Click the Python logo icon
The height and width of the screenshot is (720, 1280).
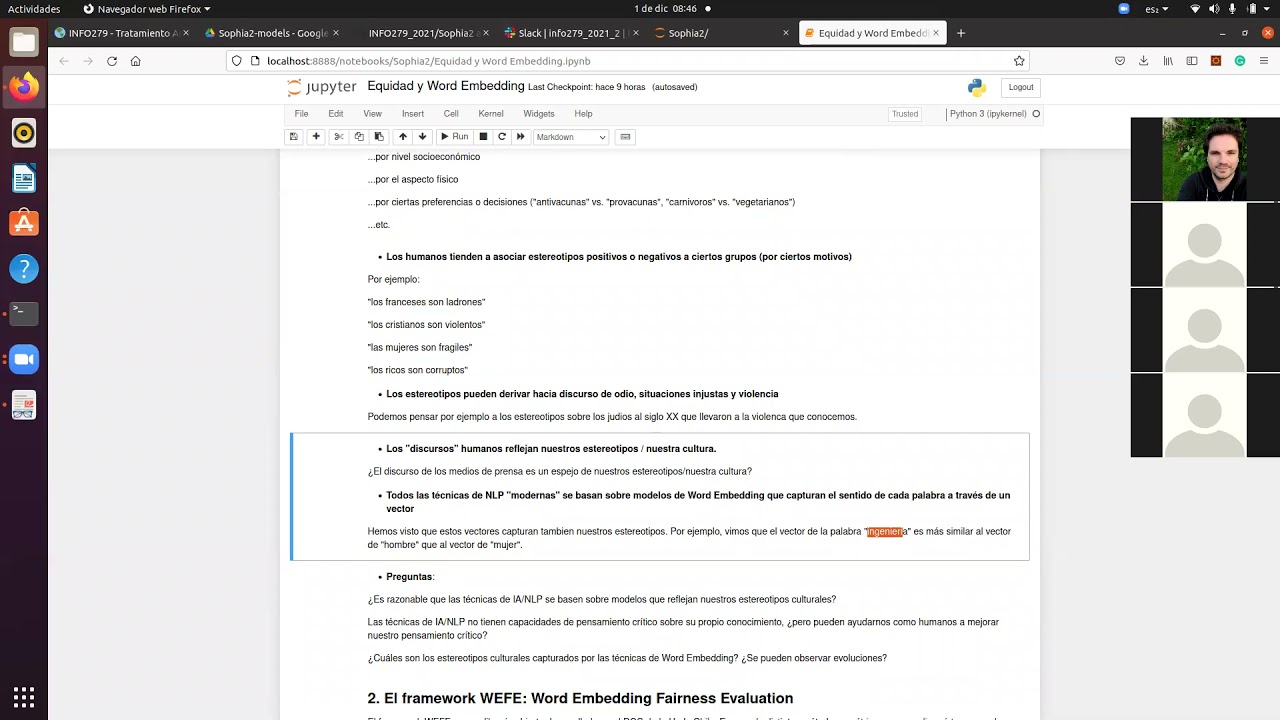tap(976, 87)
